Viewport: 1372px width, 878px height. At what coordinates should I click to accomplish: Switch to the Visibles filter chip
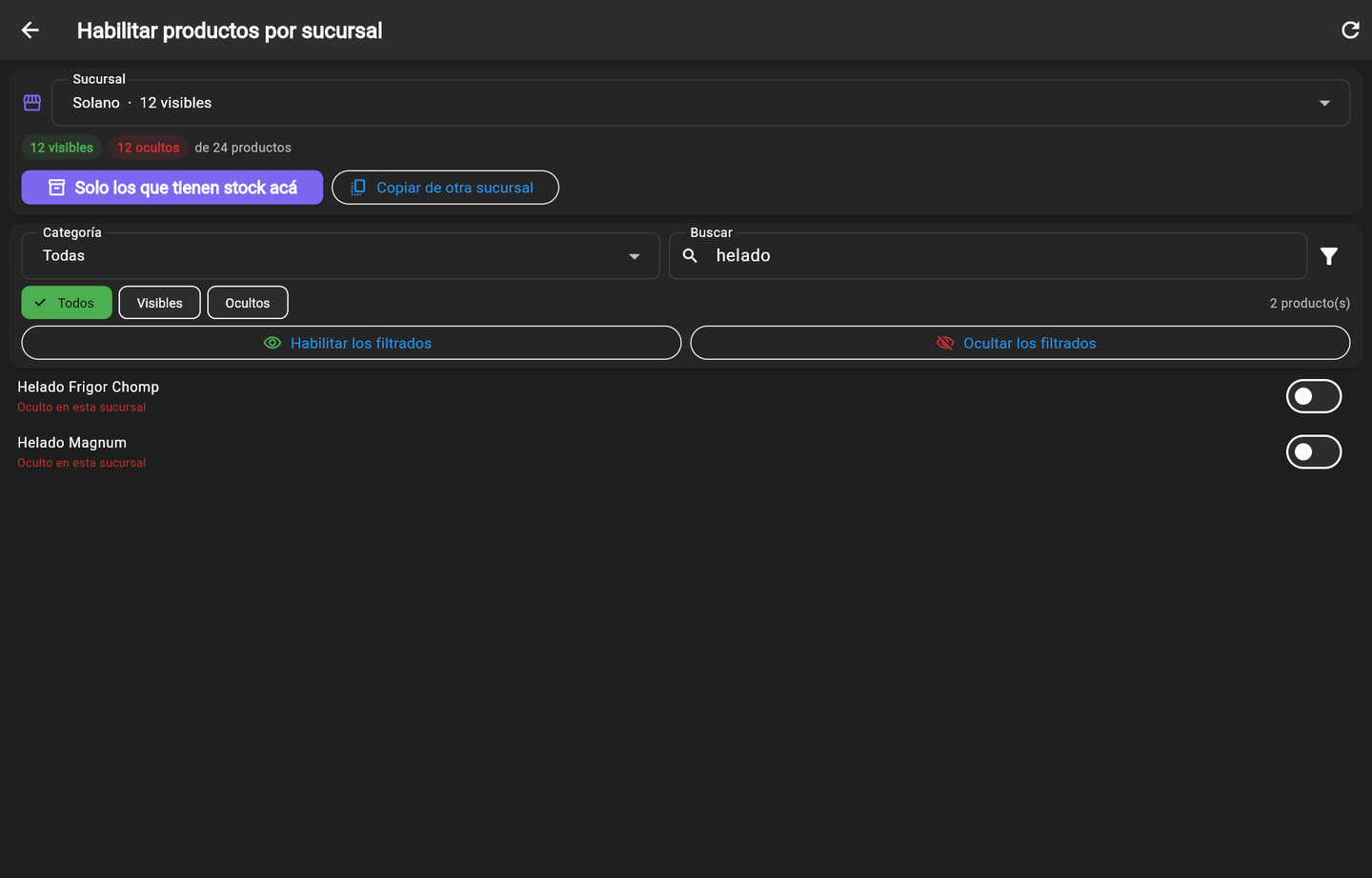pos(160,303)
